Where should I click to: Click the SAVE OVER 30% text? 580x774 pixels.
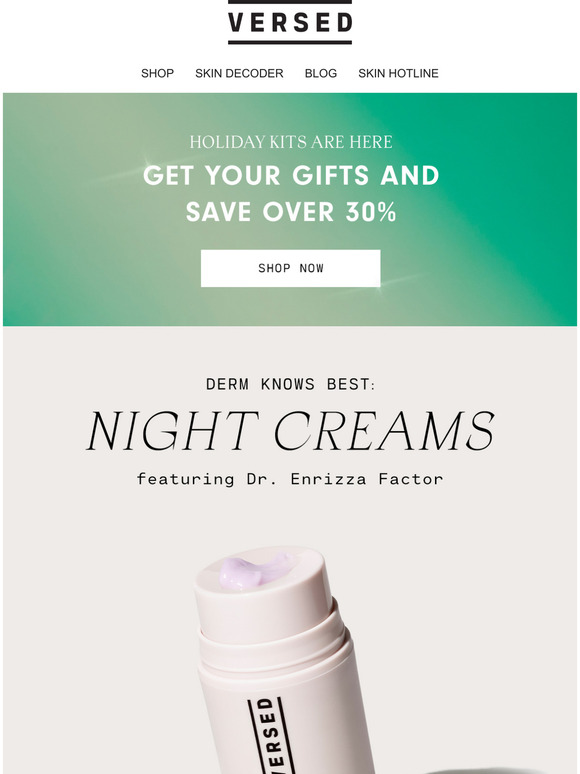pyautogui.click(x=291, y=212)
